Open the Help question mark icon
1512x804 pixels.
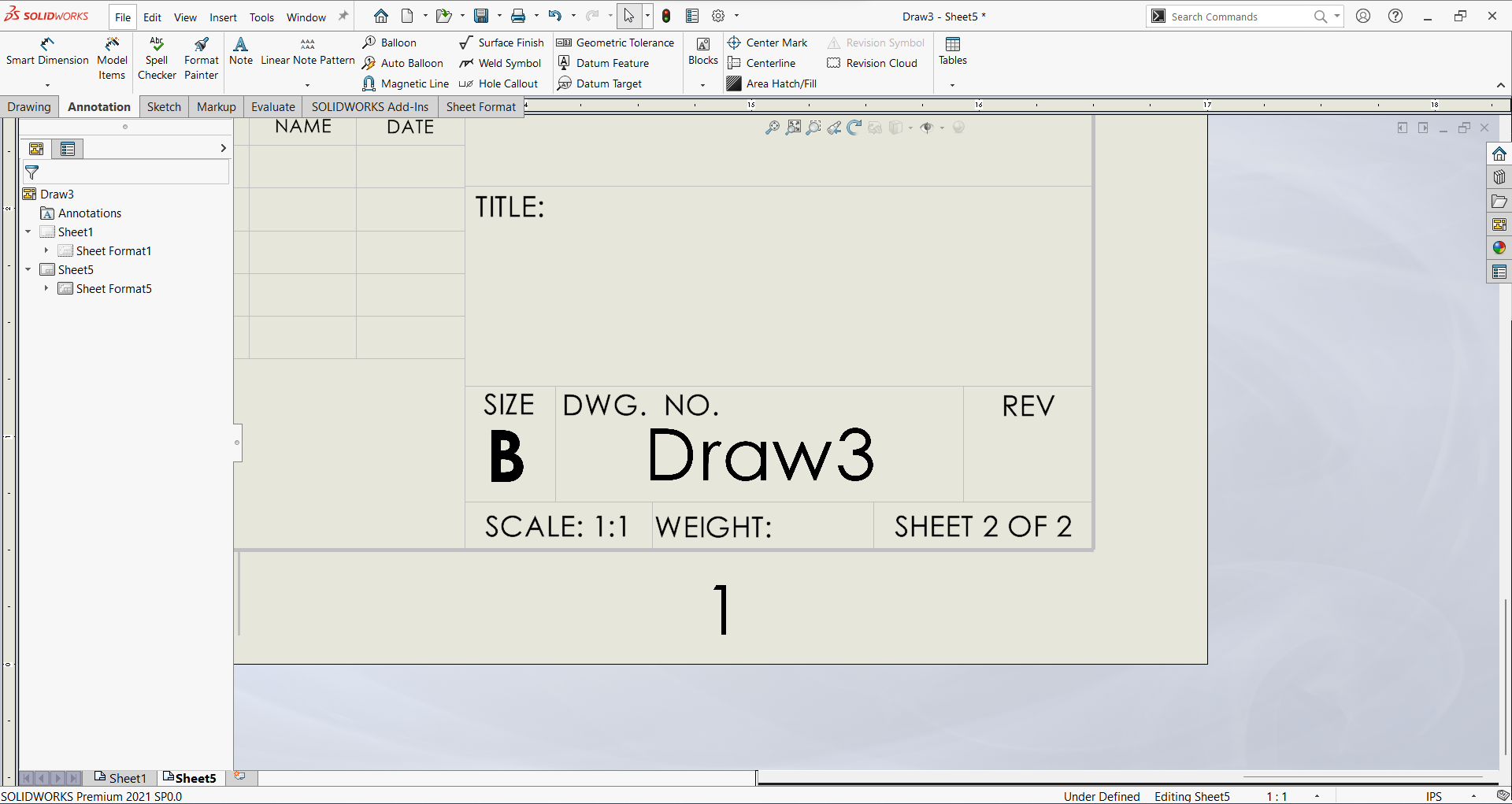tap(1395, 16)
